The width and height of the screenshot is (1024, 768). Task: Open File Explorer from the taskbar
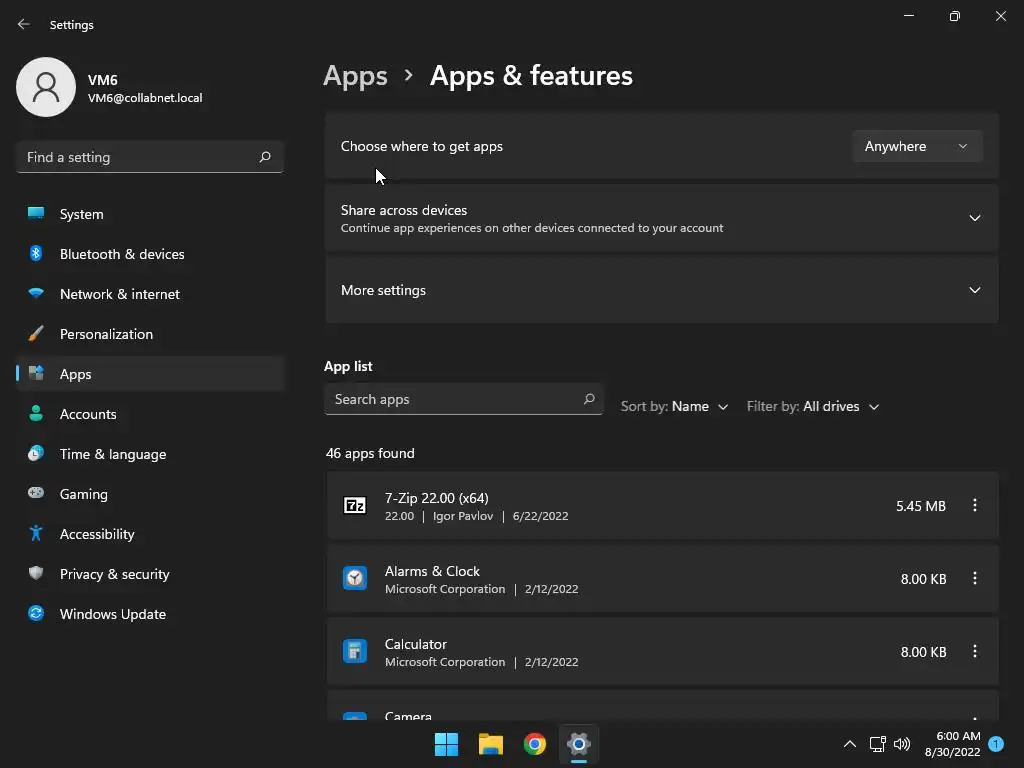point(490,744)
